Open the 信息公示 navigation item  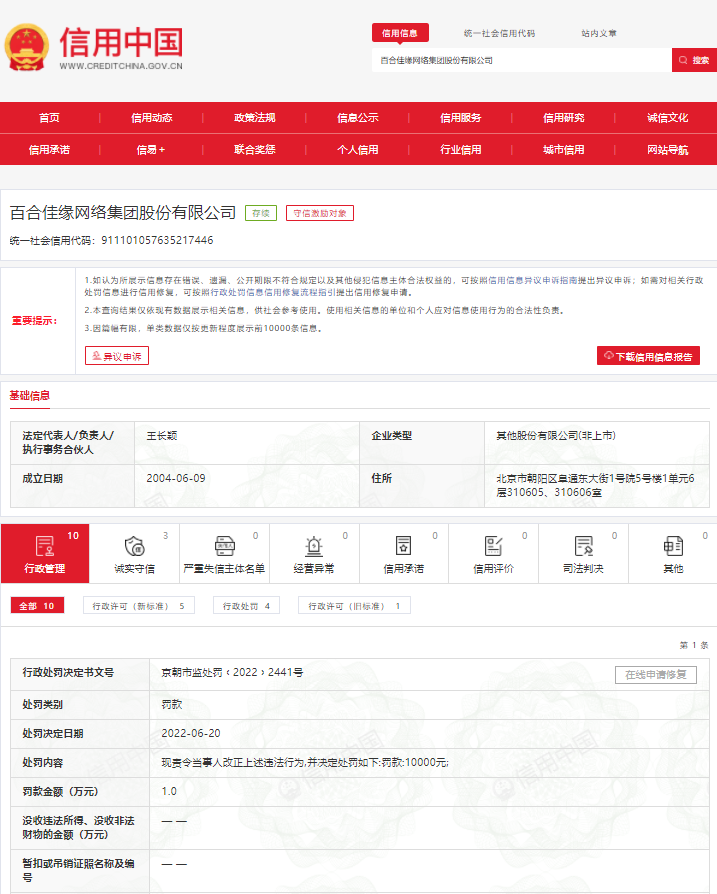[x=358, y=117]
